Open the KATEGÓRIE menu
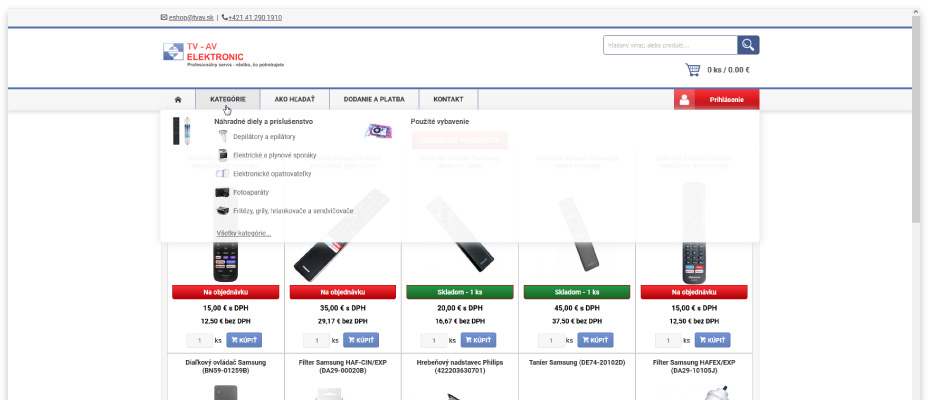 coord(227,99)
